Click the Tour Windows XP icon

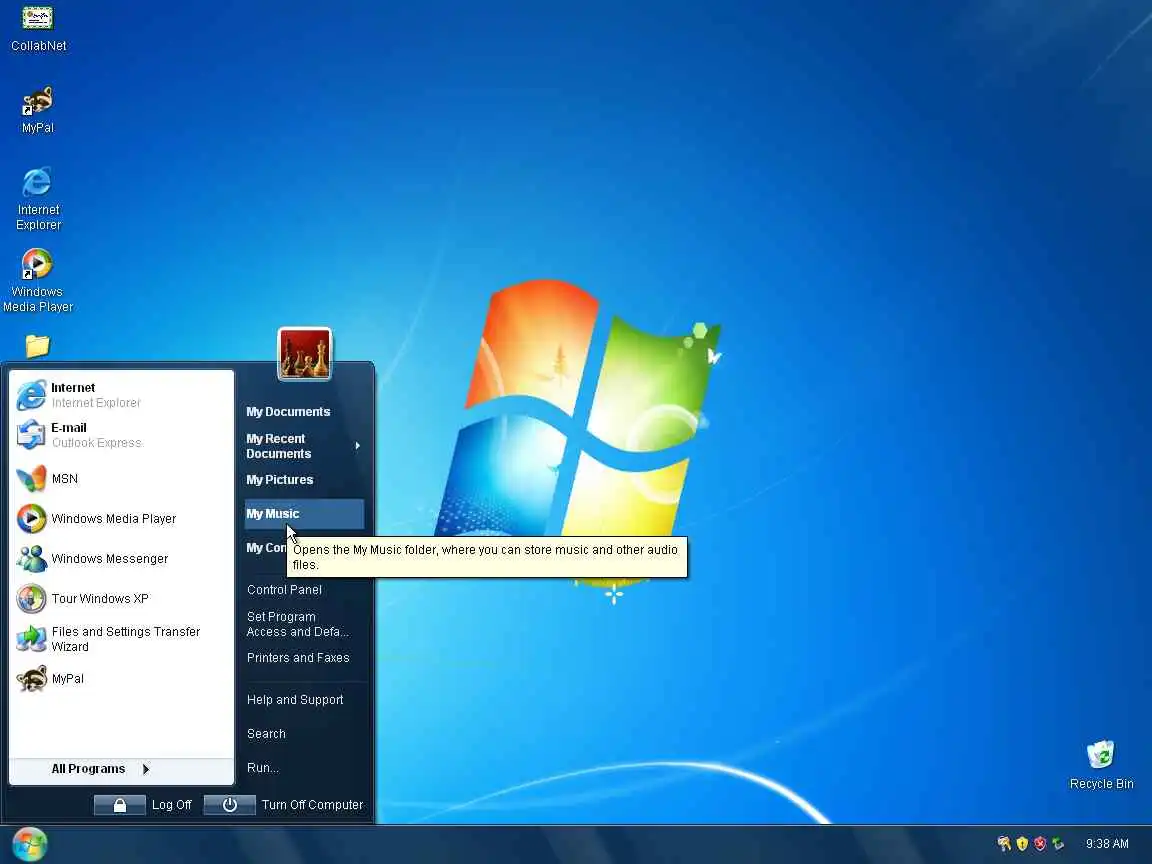(31, 599)
